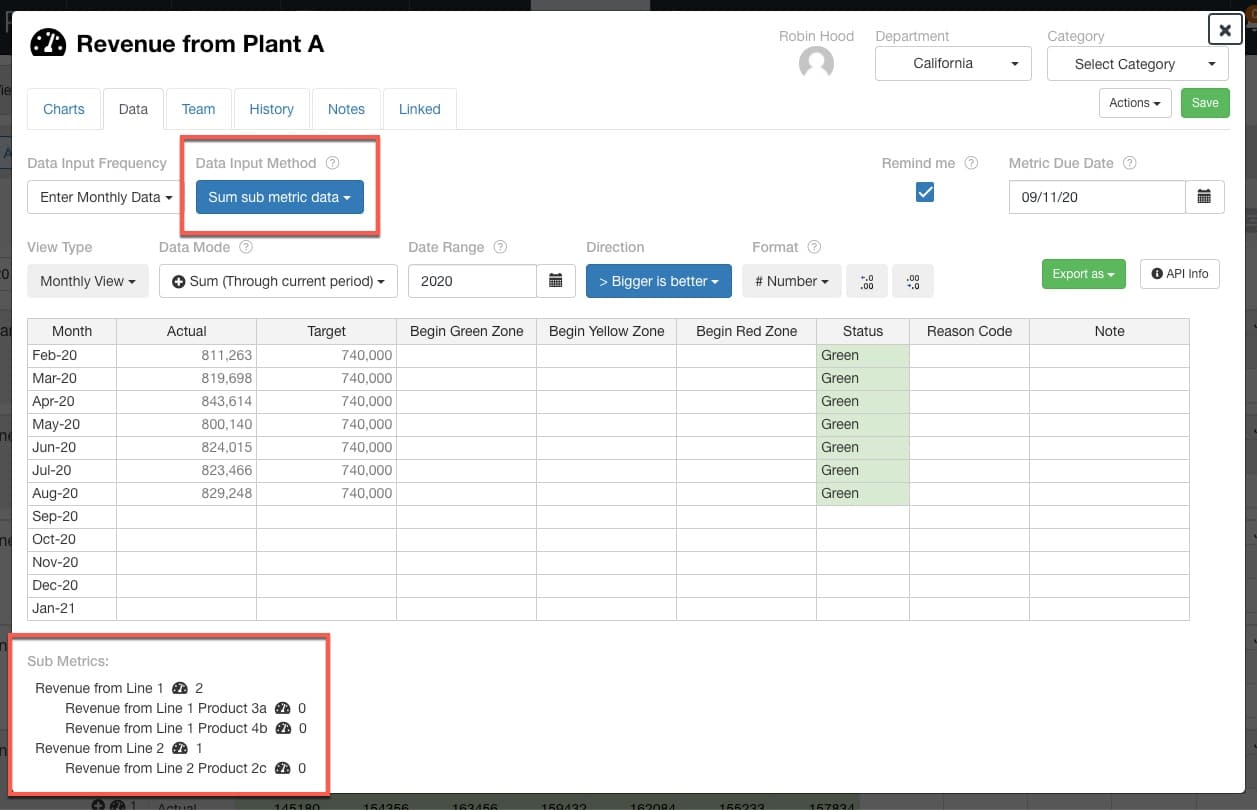The height and width of the screenshot is (810, 1257).
Task: Open Robin Hood's avatar picture
Action: [x=816, y=64]
